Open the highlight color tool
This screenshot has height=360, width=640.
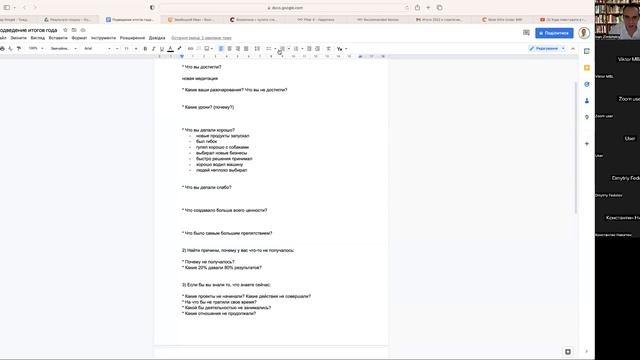[x=179, y=49]
